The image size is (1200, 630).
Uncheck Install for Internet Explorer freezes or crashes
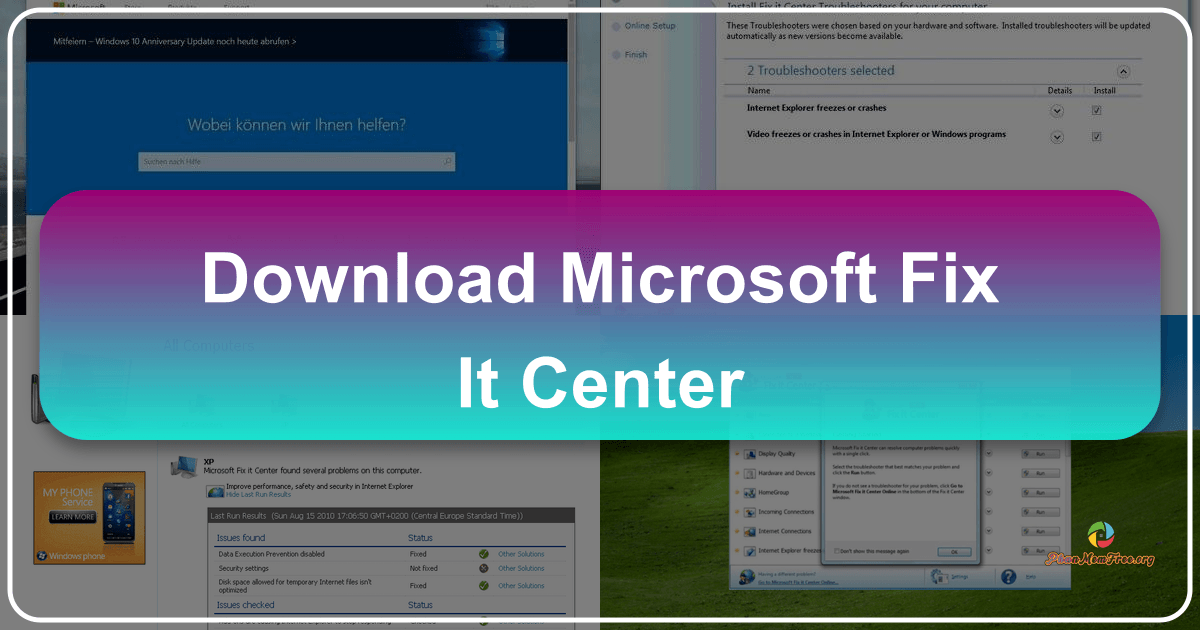(x=1096, y=110)
